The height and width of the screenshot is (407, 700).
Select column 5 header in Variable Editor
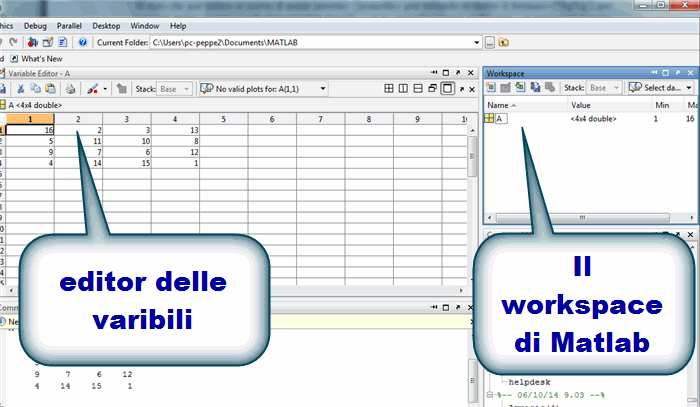click(224, 119)
